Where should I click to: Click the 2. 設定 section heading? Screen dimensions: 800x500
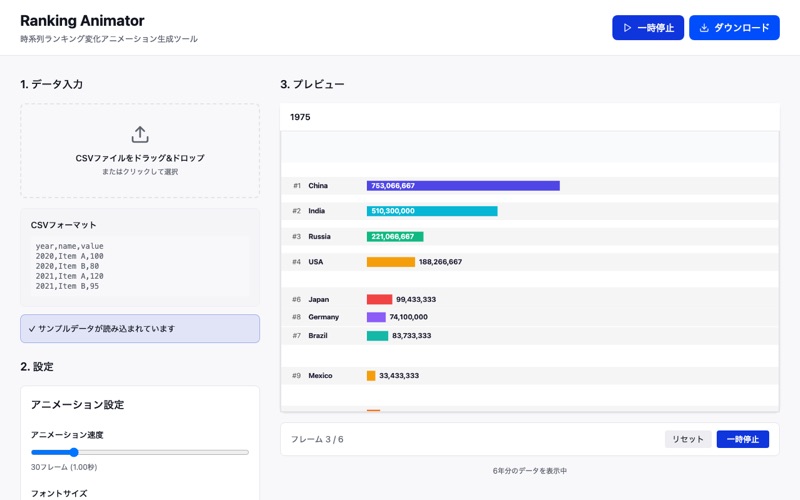pos(37,366)
